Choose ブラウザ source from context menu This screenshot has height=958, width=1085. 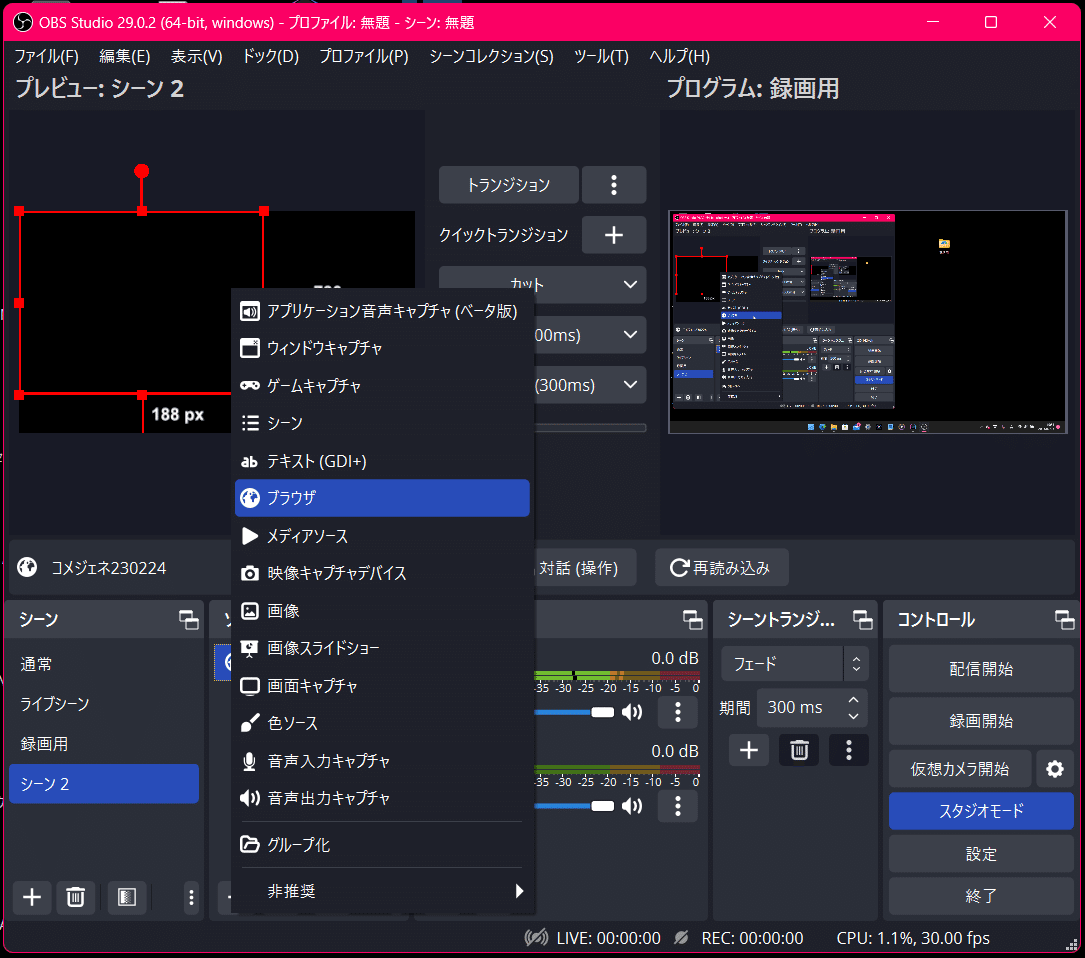pyautogui.click(x=382, y=498)
